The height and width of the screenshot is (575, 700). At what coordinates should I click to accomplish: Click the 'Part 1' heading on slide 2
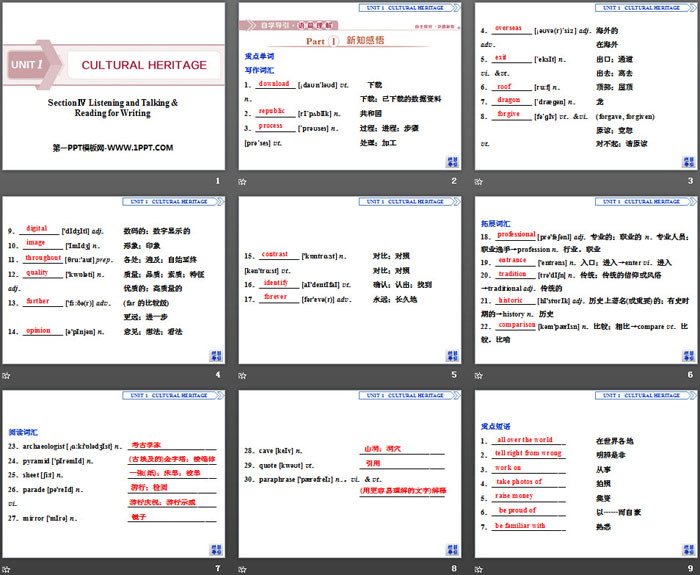(x=345, y=41)
